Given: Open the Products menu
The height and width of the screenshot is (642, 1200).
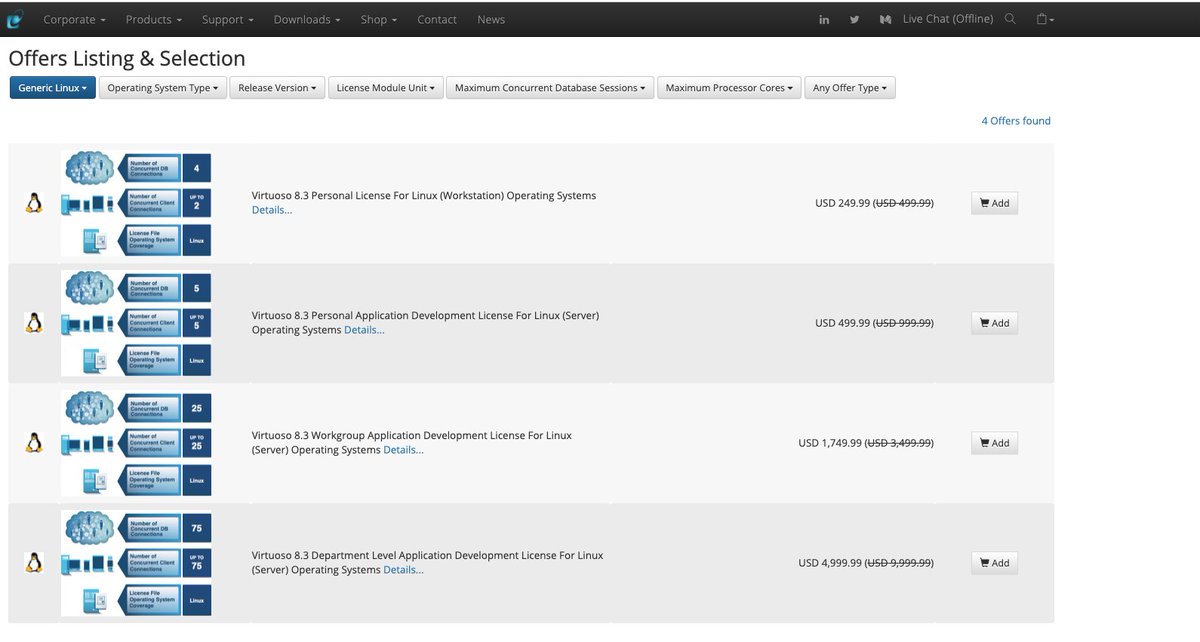Looking at the screenshot, I should [154, 19].
